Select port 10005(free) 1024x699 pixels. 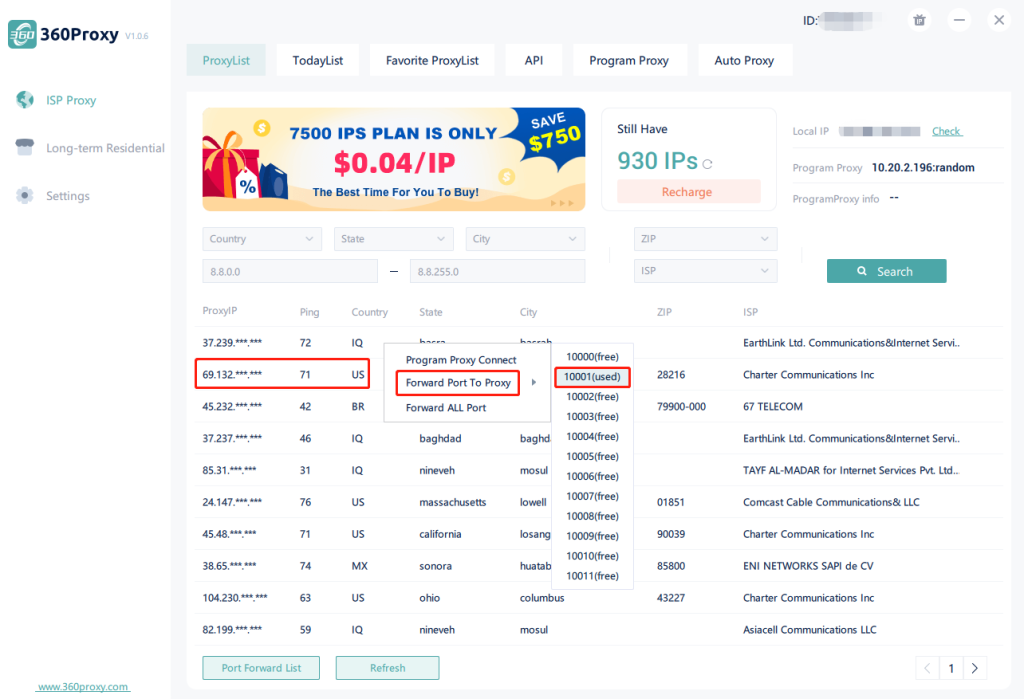pyautogui.click(x=592, y=457)
